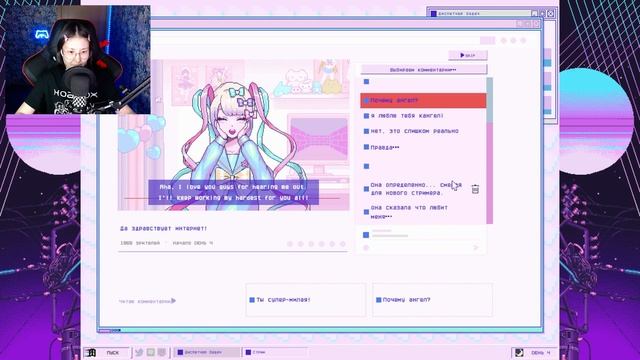
Task: Click the emoji circle in chat input
Action: 366,247
